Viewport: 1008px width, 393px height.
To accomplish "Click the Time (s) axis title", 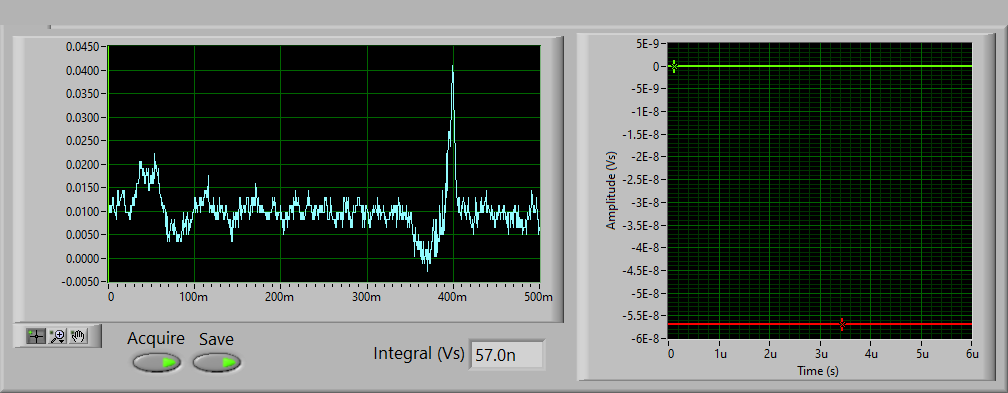I will [x=818, y=371].
